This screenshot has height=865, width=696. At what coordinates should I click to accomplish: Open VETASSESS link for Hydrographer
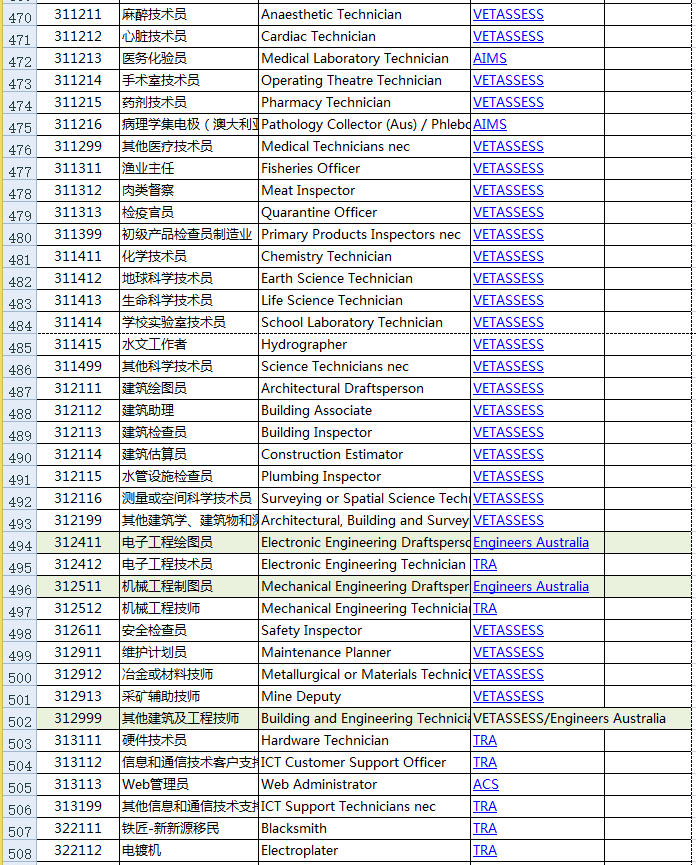(508, 345)
